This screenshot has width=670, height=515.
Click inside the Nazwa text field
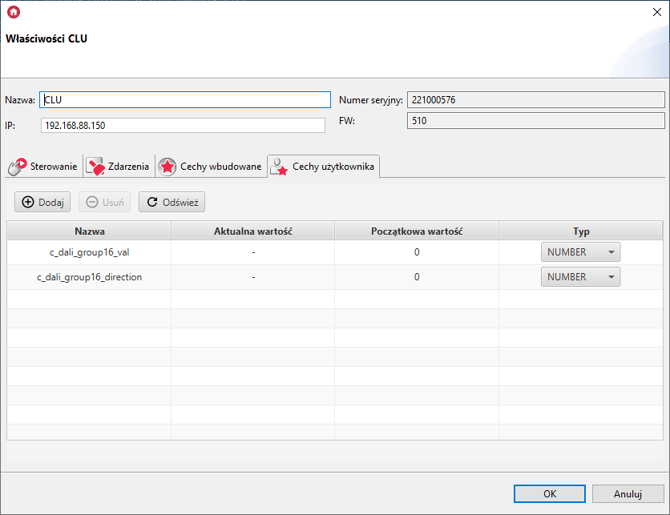tap(184, 100)
